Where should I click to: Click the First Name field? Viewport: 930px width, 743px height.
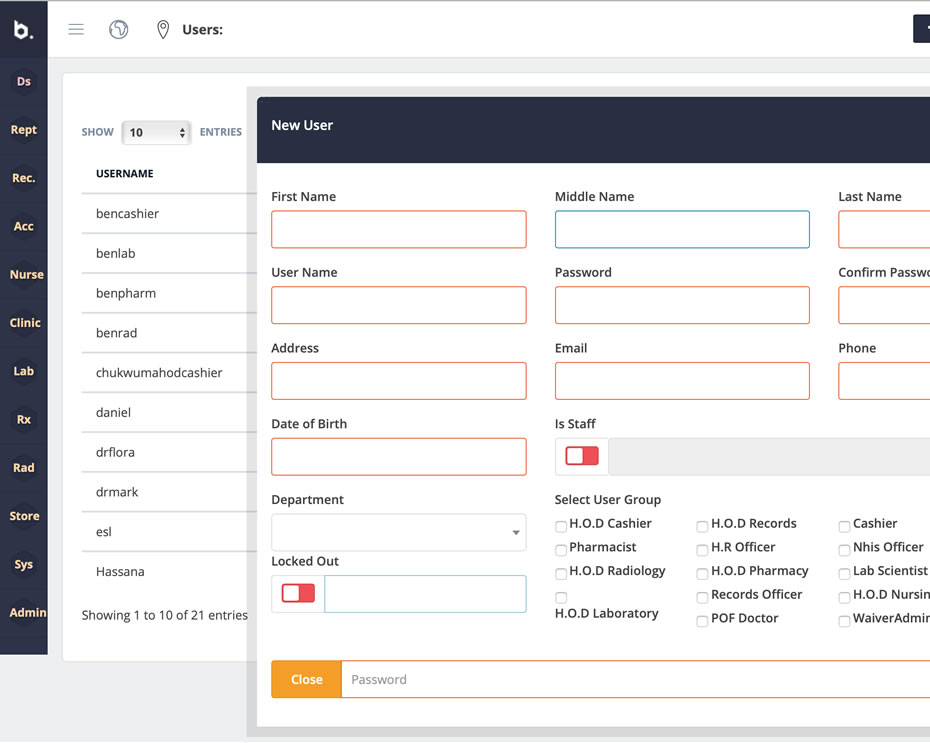point(399,229)
